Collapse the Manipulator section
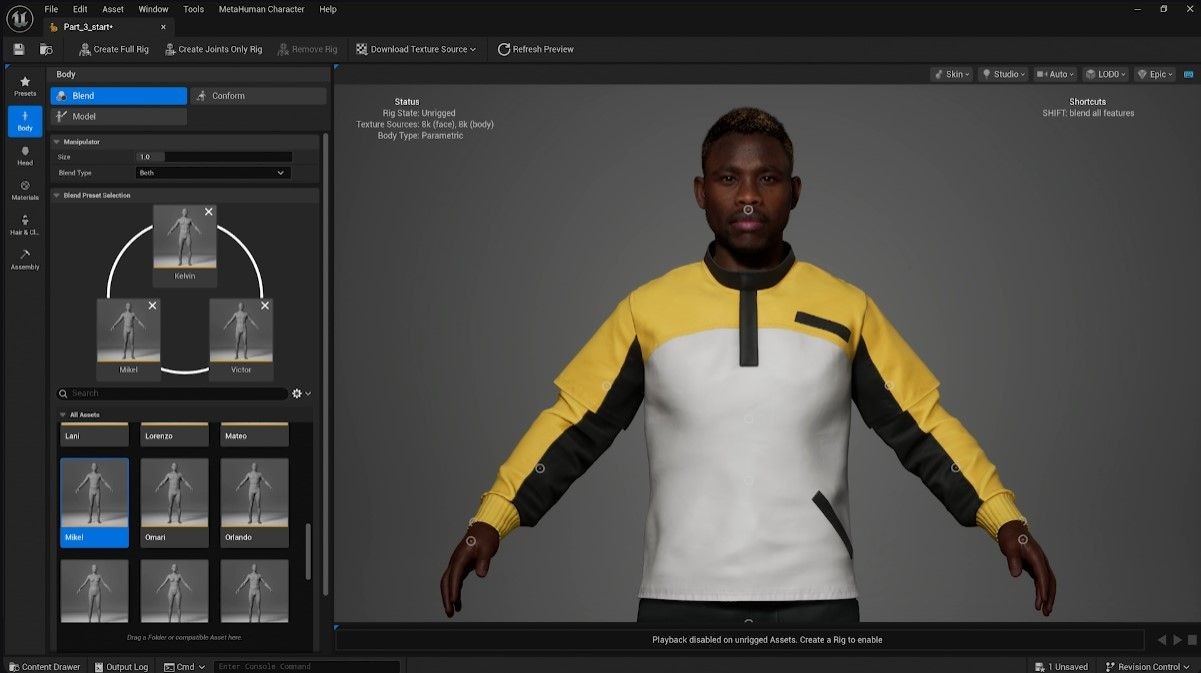This screenshot has width=1201, height=673. click(57, 142)
